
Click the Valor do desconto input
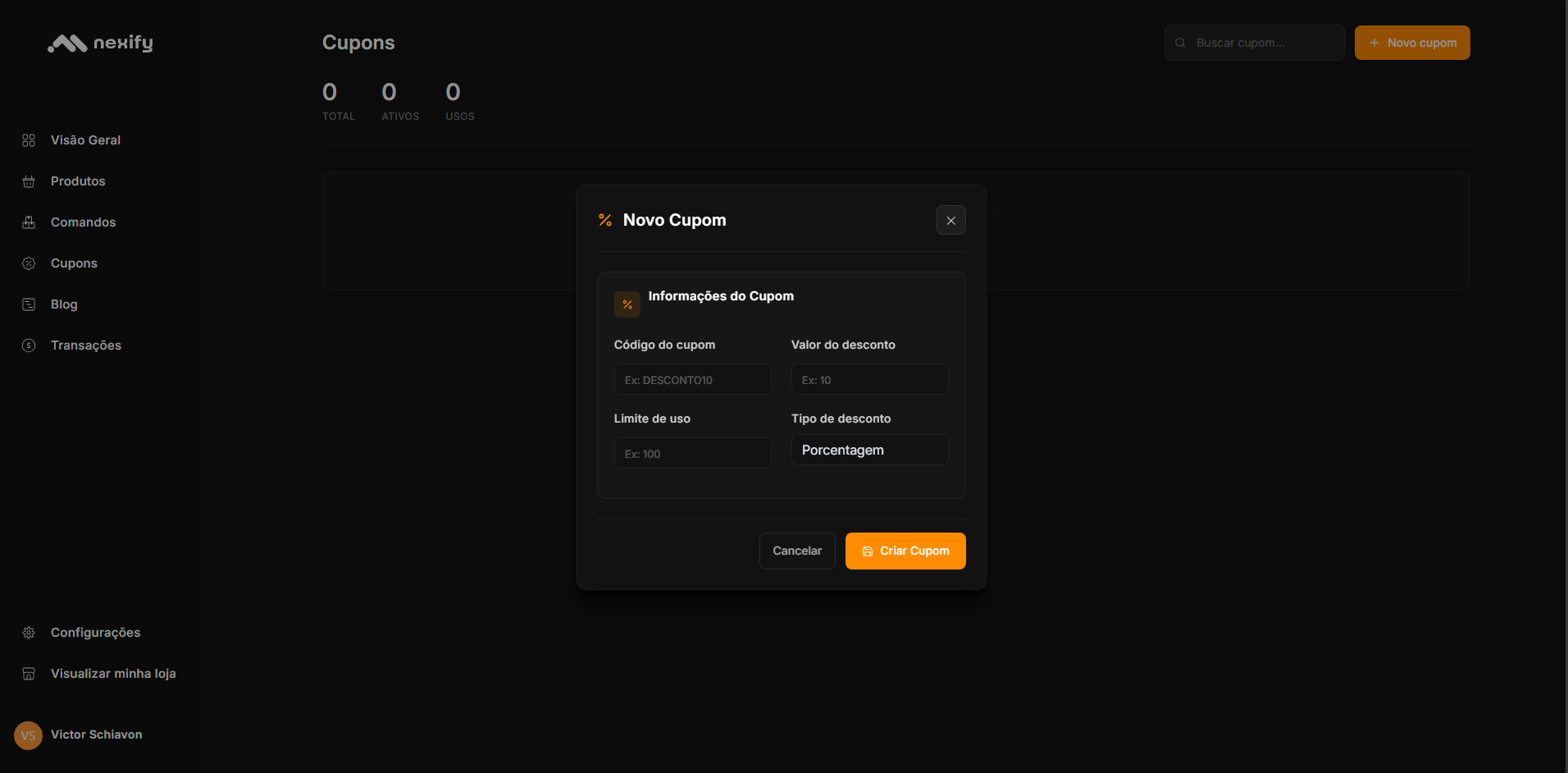coord(869,380)
